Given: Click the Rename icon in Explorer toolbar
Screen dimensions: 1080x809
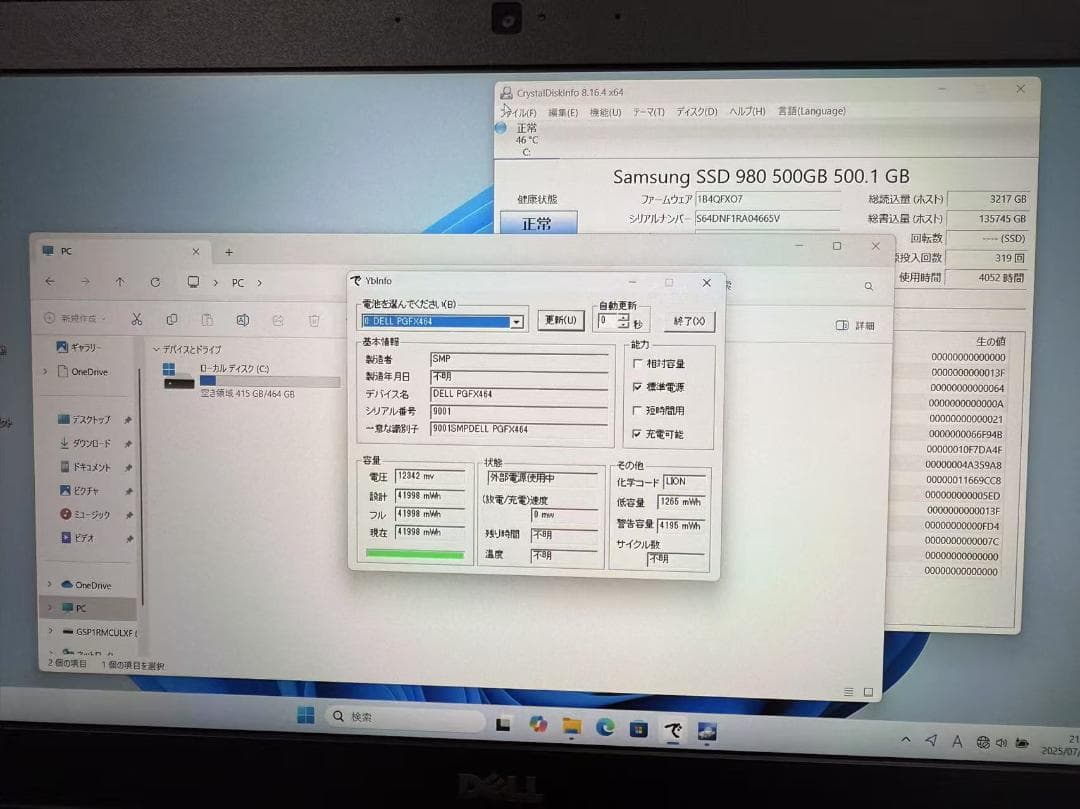Looking at the screenshot, I should (x=242, y=319).
